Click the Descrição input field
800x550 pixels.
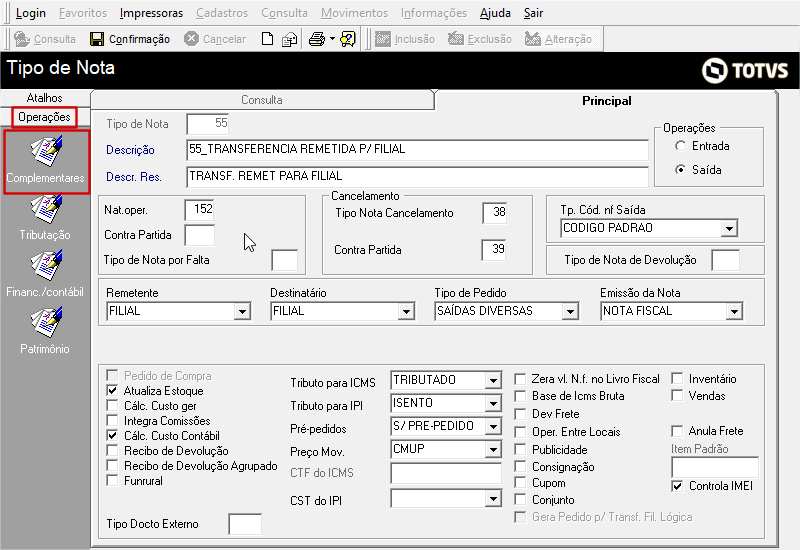coord(417,149)
